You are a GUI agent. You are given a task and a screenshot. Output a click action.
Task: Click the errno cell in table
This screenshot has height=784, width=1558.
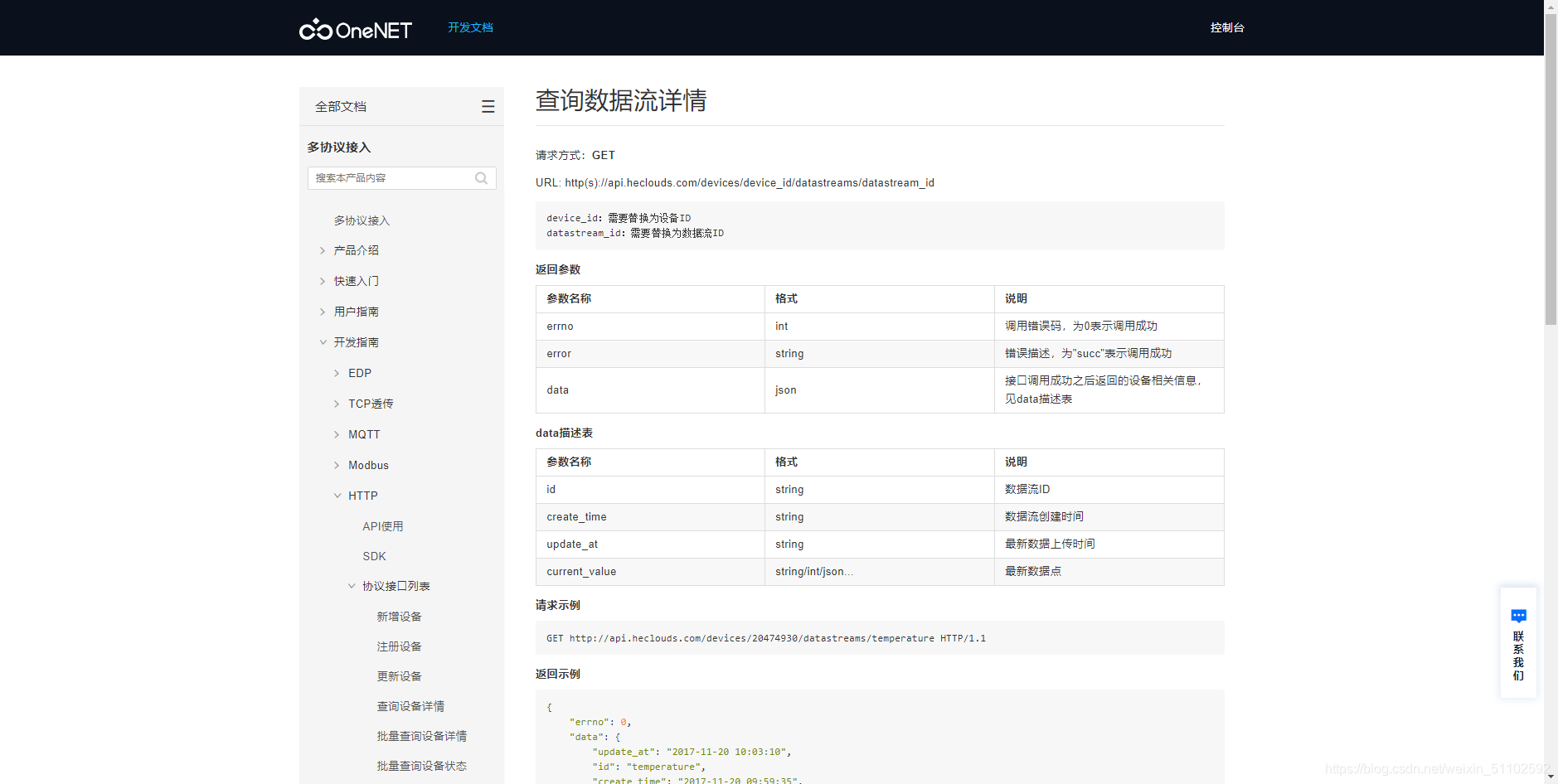pyautogui.click(x=650, y=327)
